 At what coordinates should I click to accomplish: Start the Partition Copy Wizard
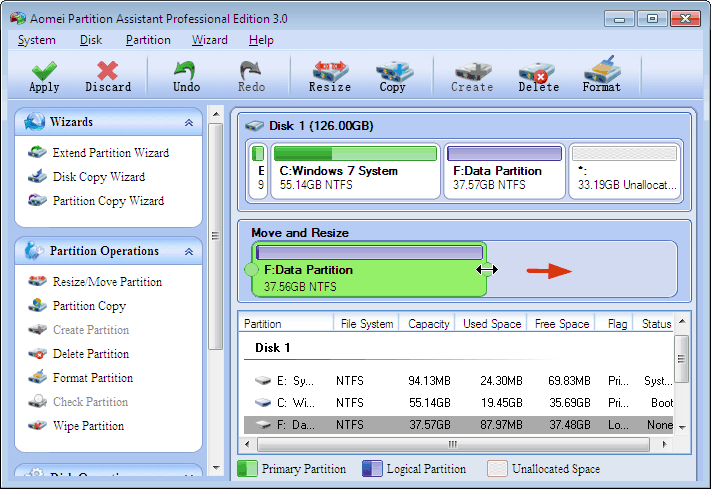[x=108, y=201]
